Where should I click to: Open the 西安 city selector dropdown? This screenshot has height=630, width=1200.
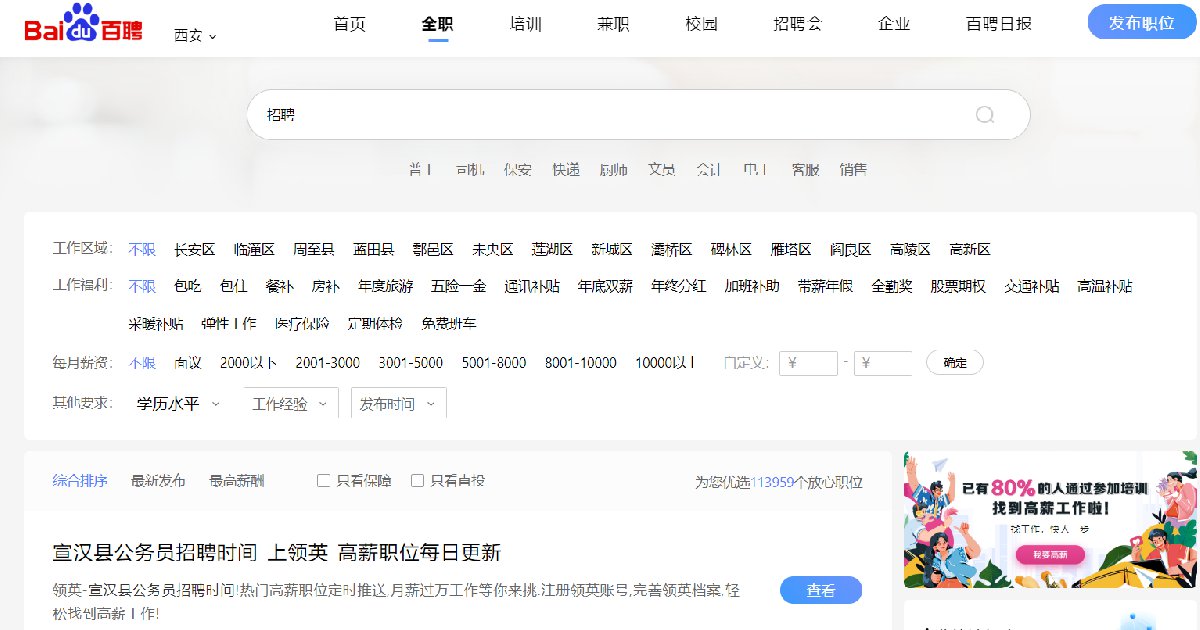click(195, 35)
